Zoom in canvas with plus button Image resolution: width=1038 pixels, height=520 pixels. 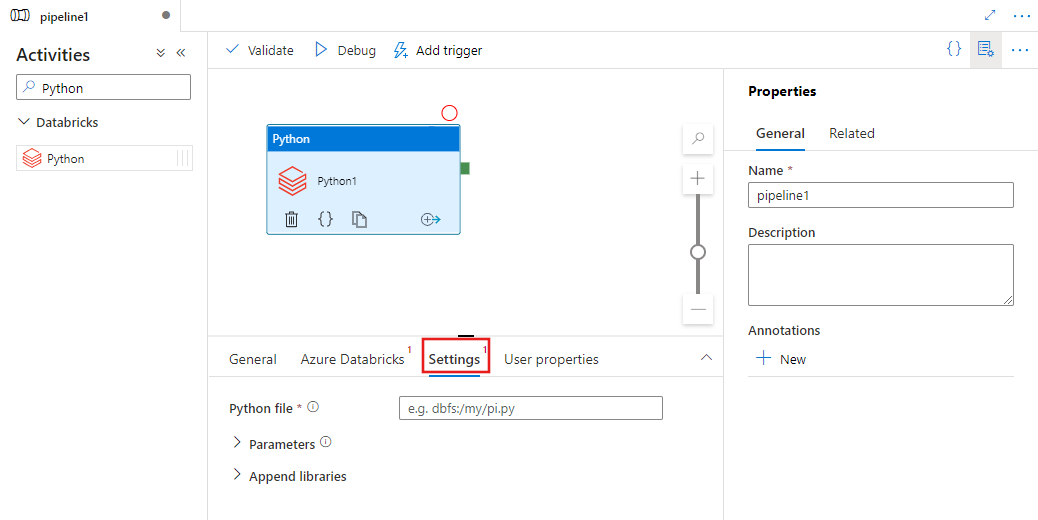click(698, 179)
